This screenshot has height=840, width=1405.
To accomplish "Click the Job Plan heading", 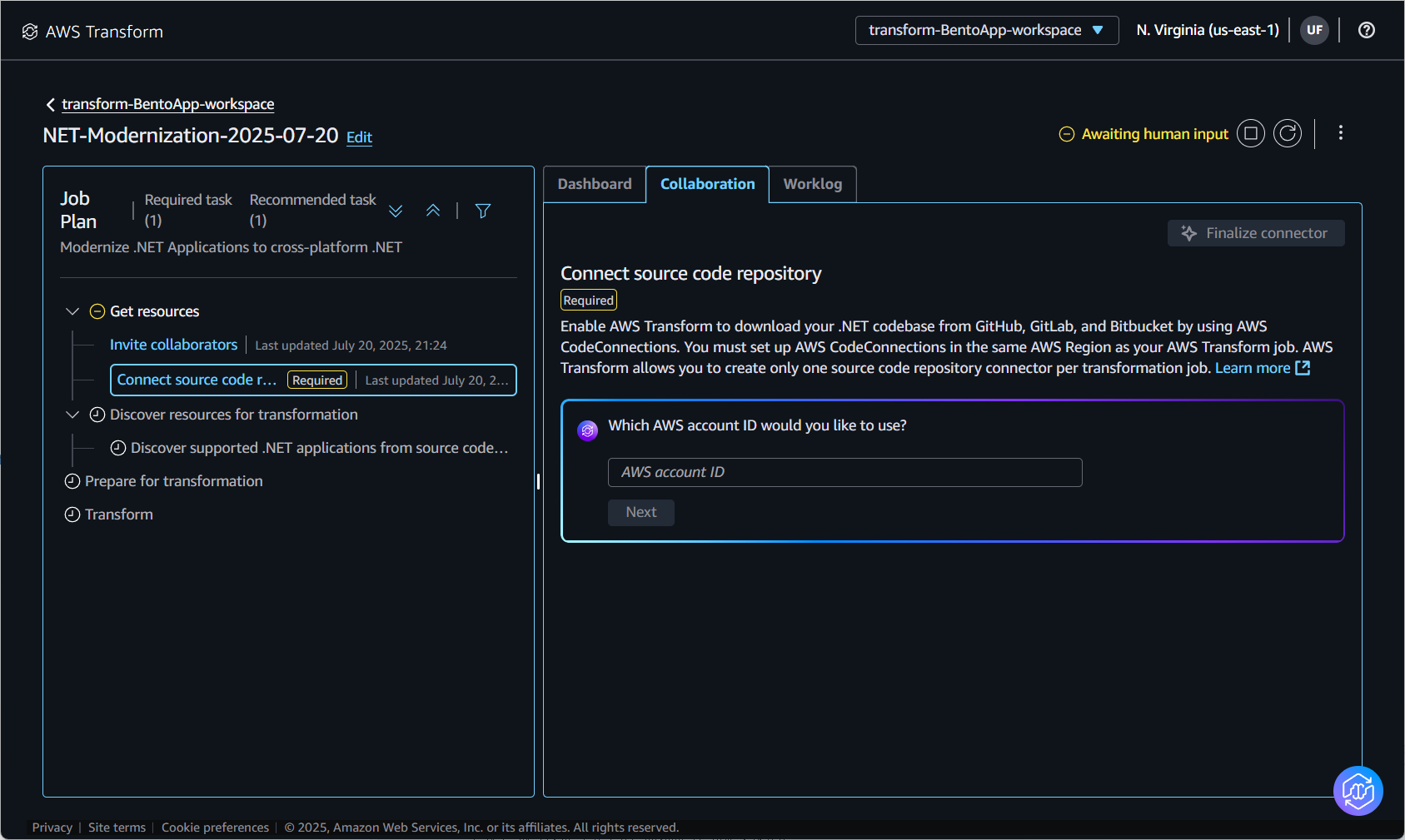I will [78, 210].
